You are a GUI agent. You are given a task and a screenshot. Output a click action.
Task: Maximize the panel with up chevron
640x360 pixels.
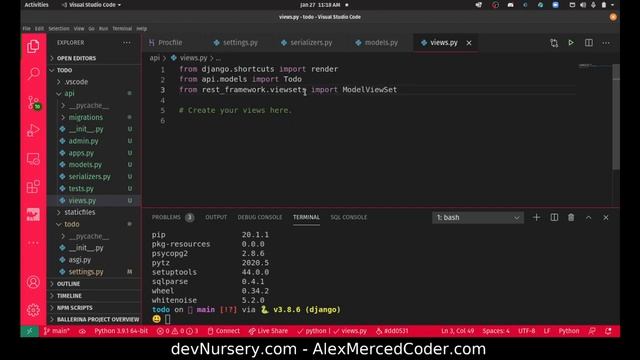click(589, 218)
